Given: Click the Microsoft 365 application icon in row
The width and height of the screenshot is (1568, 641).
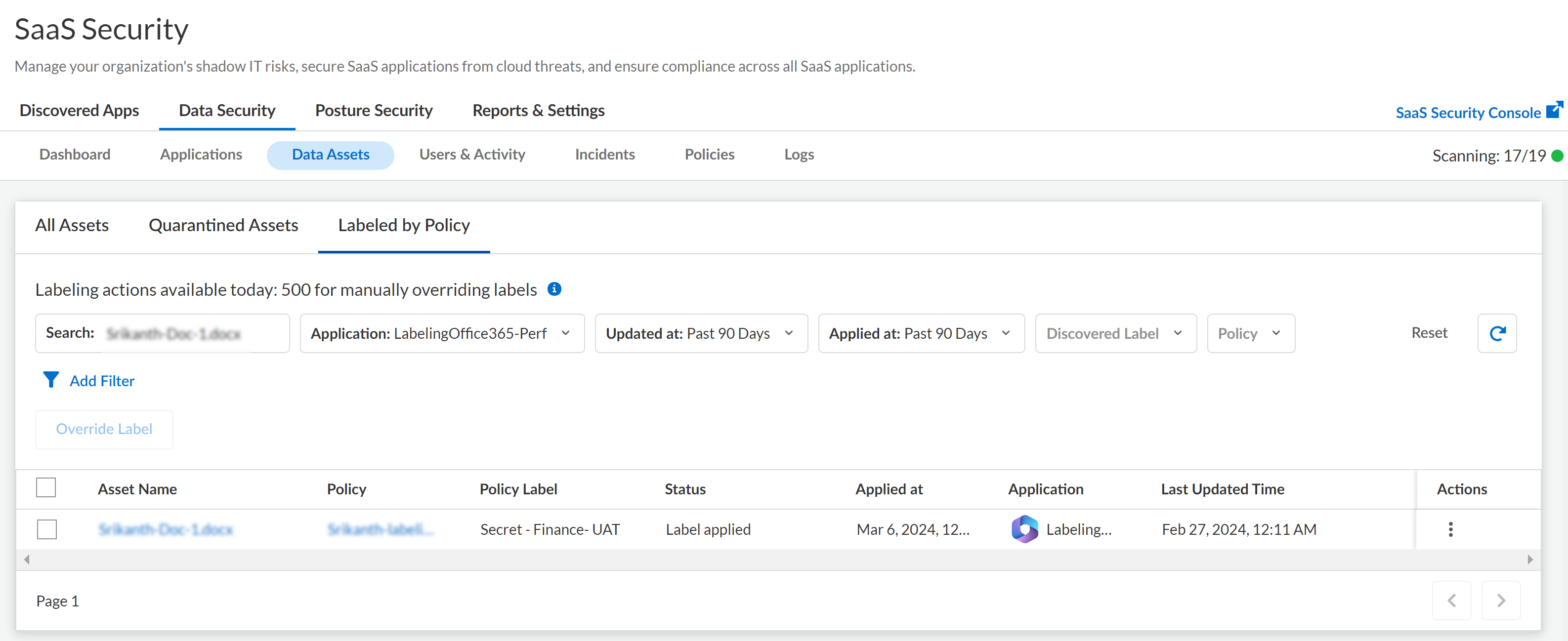Looking at the screenshot, I should [1024, 529].
